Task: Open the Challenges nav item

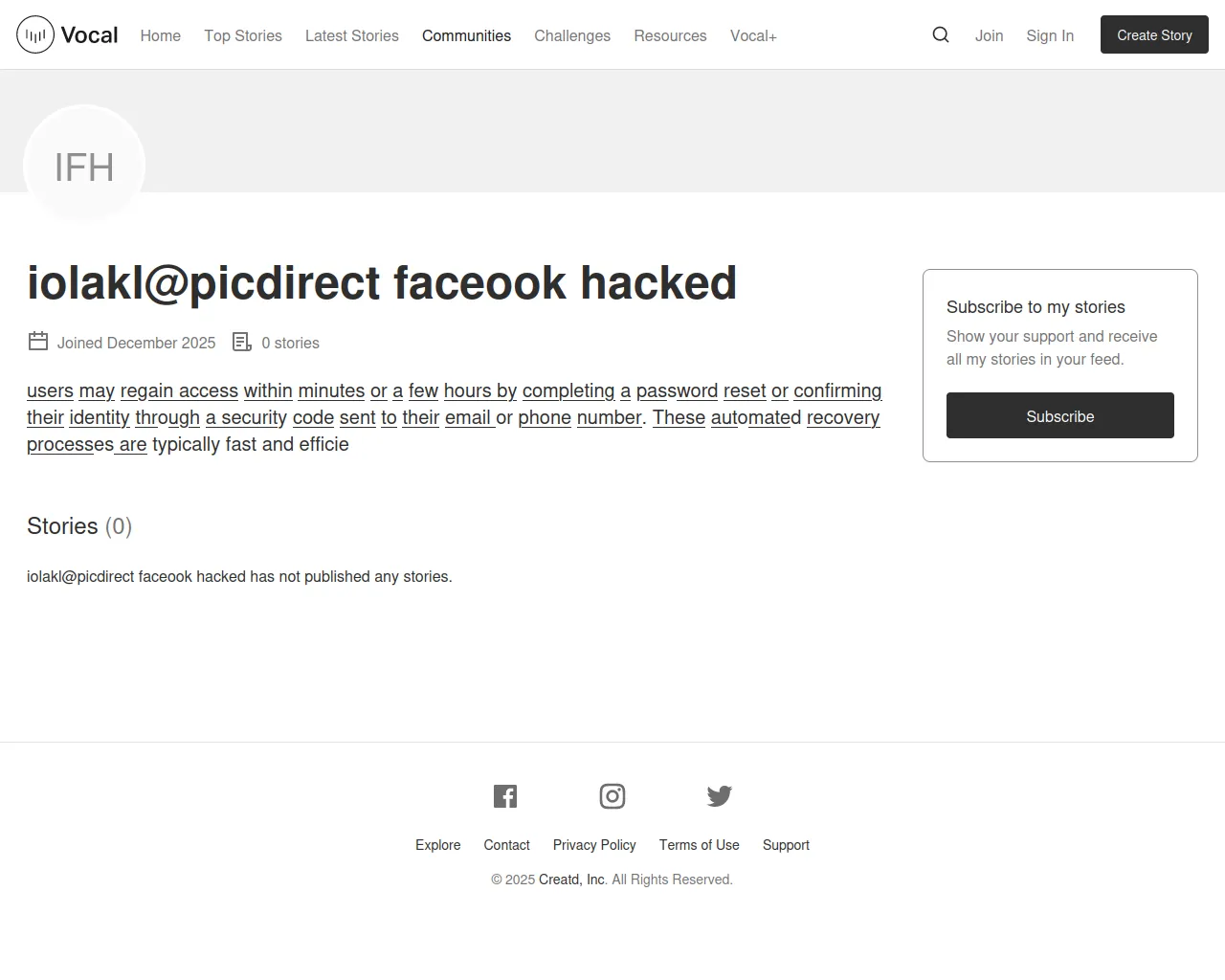Action: pos(572,35)
